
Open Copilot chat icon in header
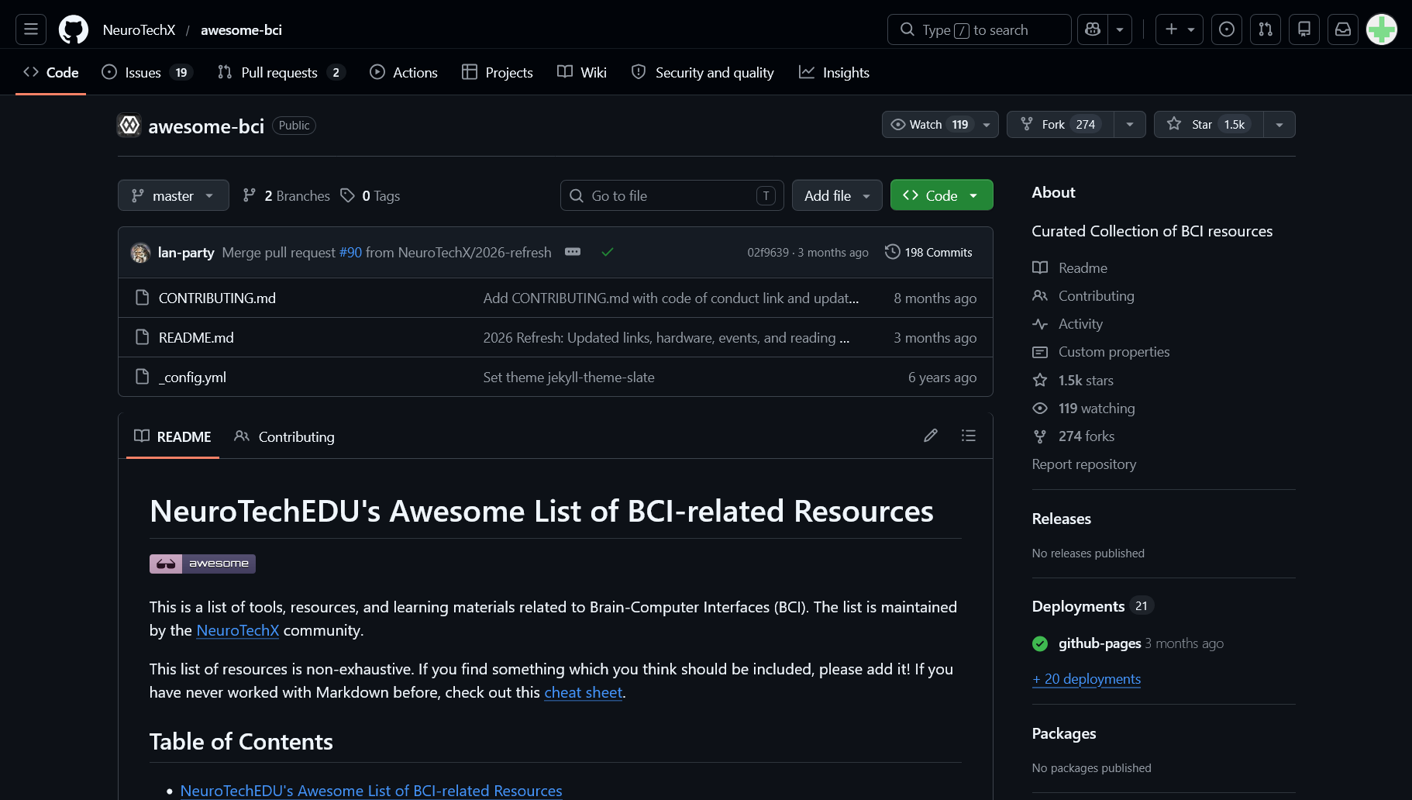[x=1093, y=30]
